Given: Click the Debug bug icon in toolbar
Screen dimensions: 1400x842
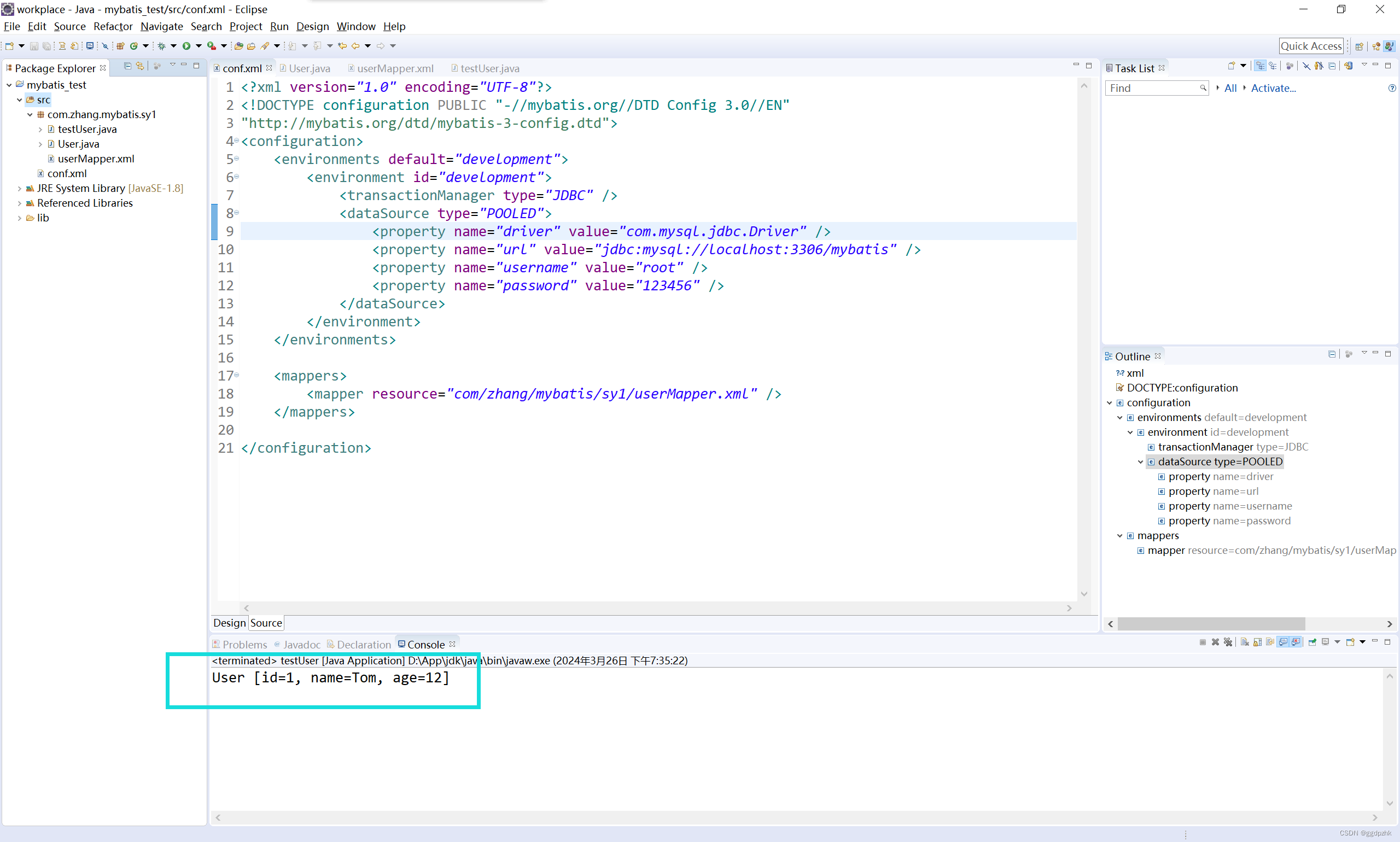Looking at the screenshot, I should coord(162,46).
